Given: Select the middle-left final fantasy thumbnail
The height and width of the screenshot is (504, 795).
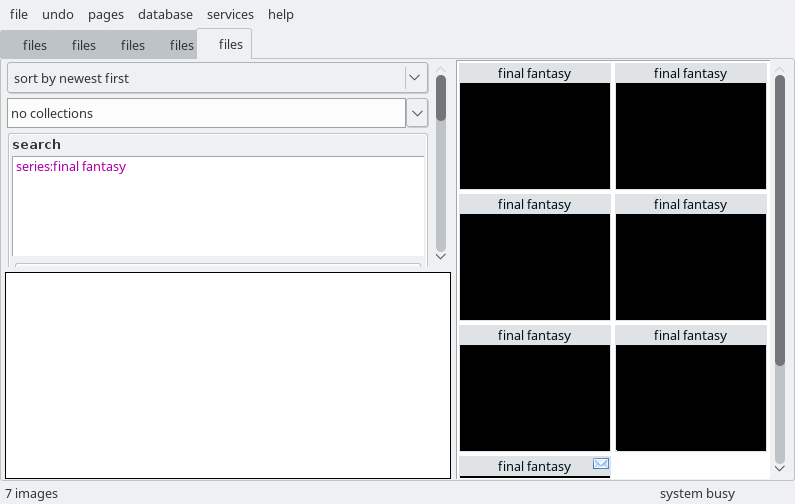Looking at the screenshot, I should point(535,257).
